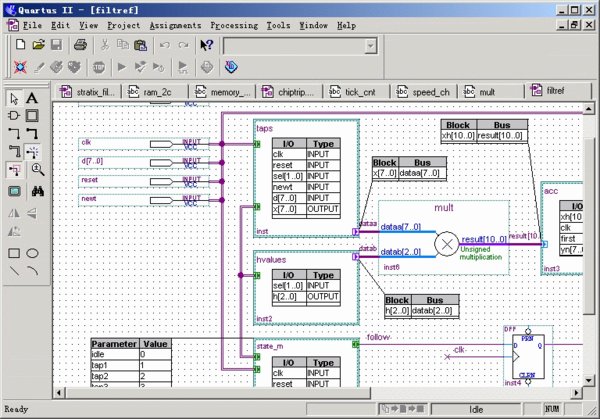The height and width of the screenshot is (419, 600).
Task: Toggle the partial line selection tool
Action: (14, 170)
